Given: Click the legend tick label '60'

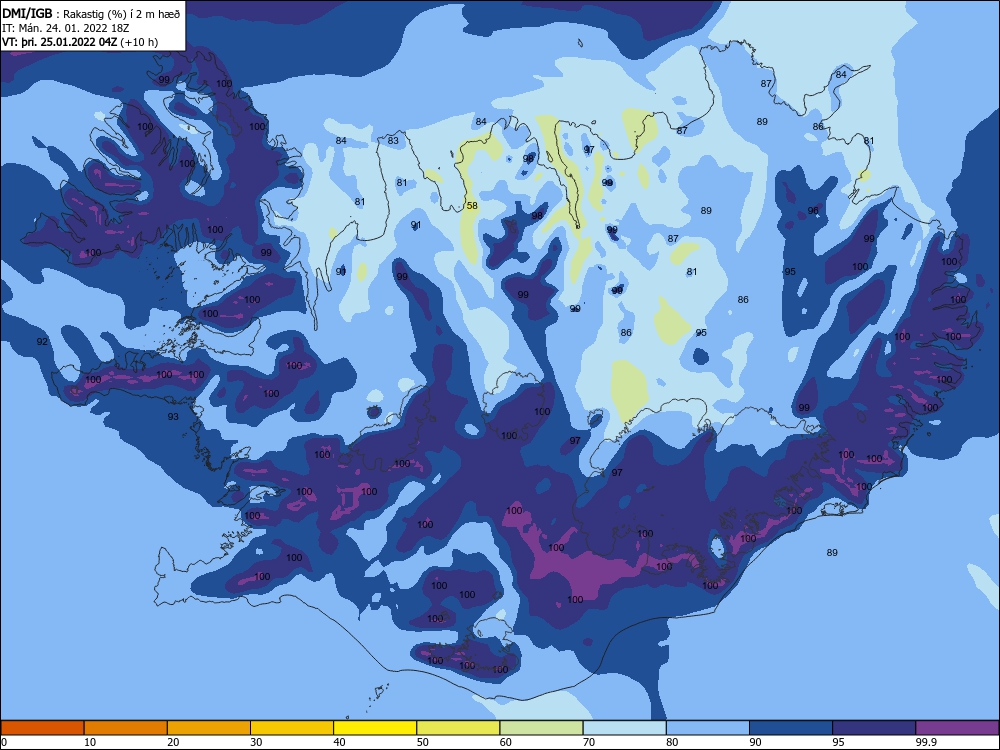Looking at the screenshot, I should point(506,742).
